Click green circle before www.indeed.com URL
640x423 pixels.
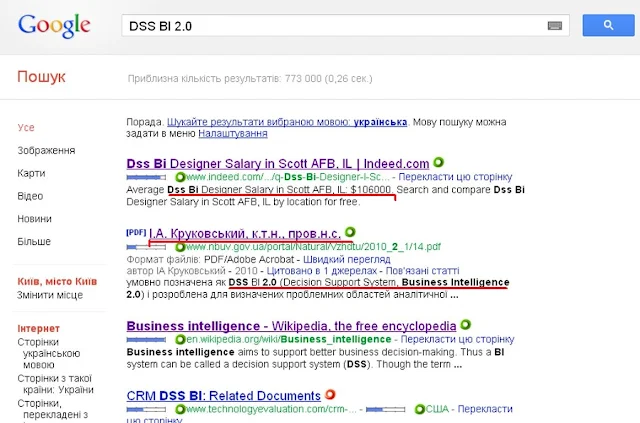(x=180, y=177)
